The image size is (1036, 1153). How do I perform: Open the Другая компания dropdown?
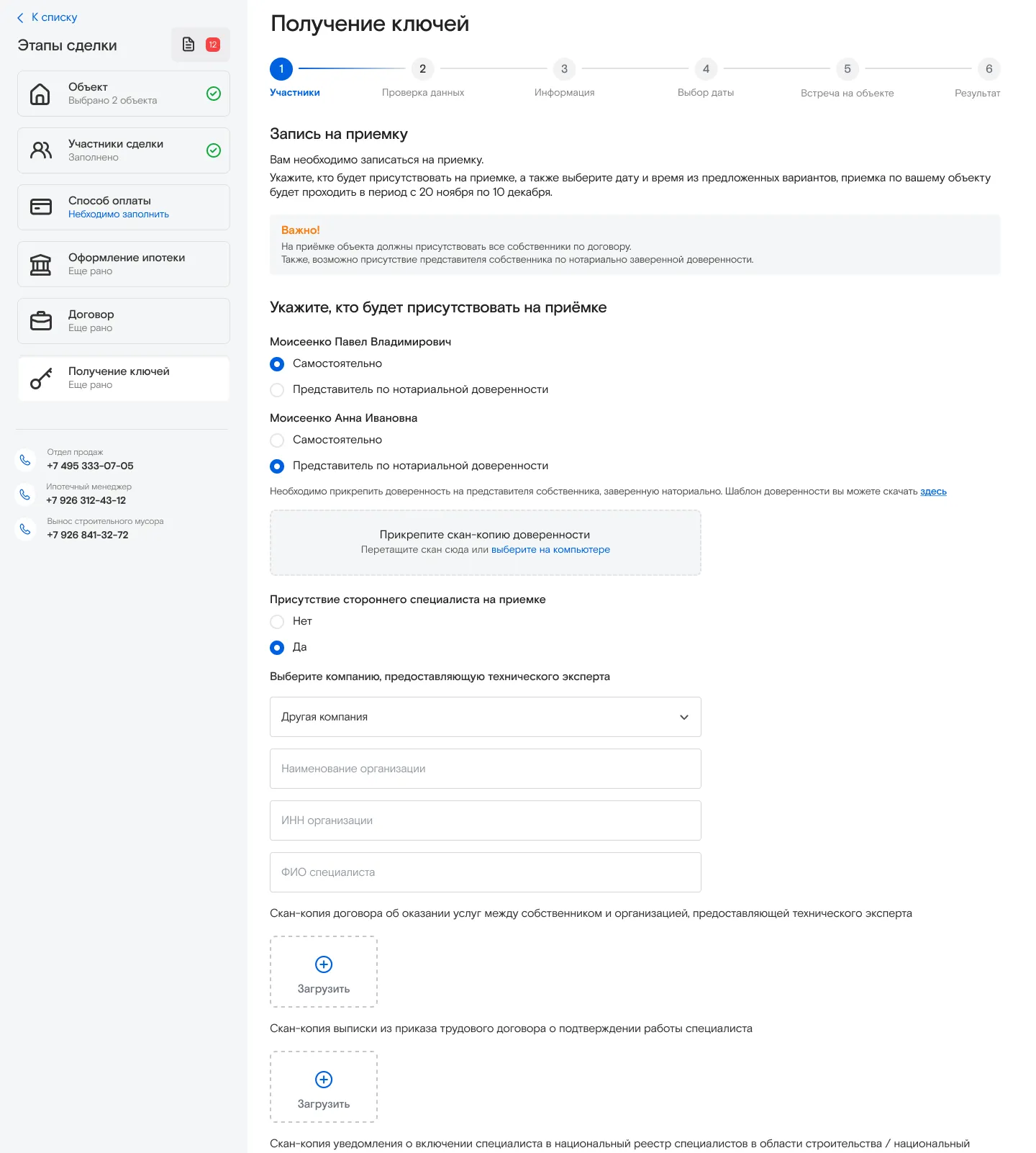tap(485, 717)
